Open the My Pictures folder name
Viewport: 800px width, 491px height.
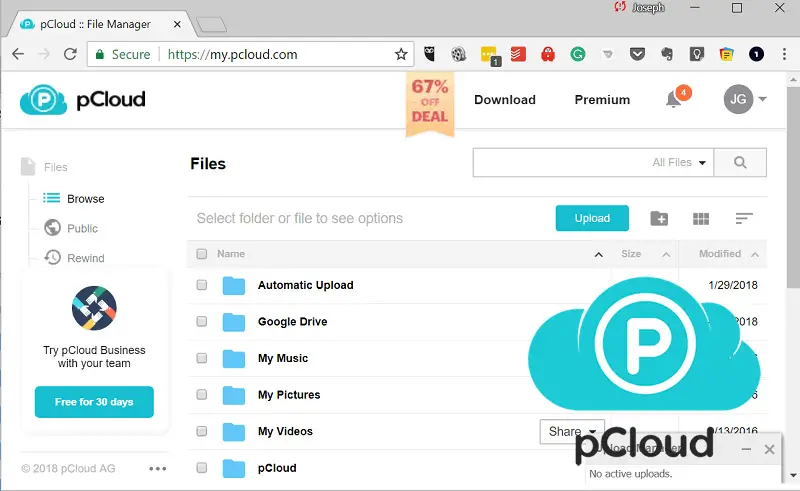click(x=289, y=395)
